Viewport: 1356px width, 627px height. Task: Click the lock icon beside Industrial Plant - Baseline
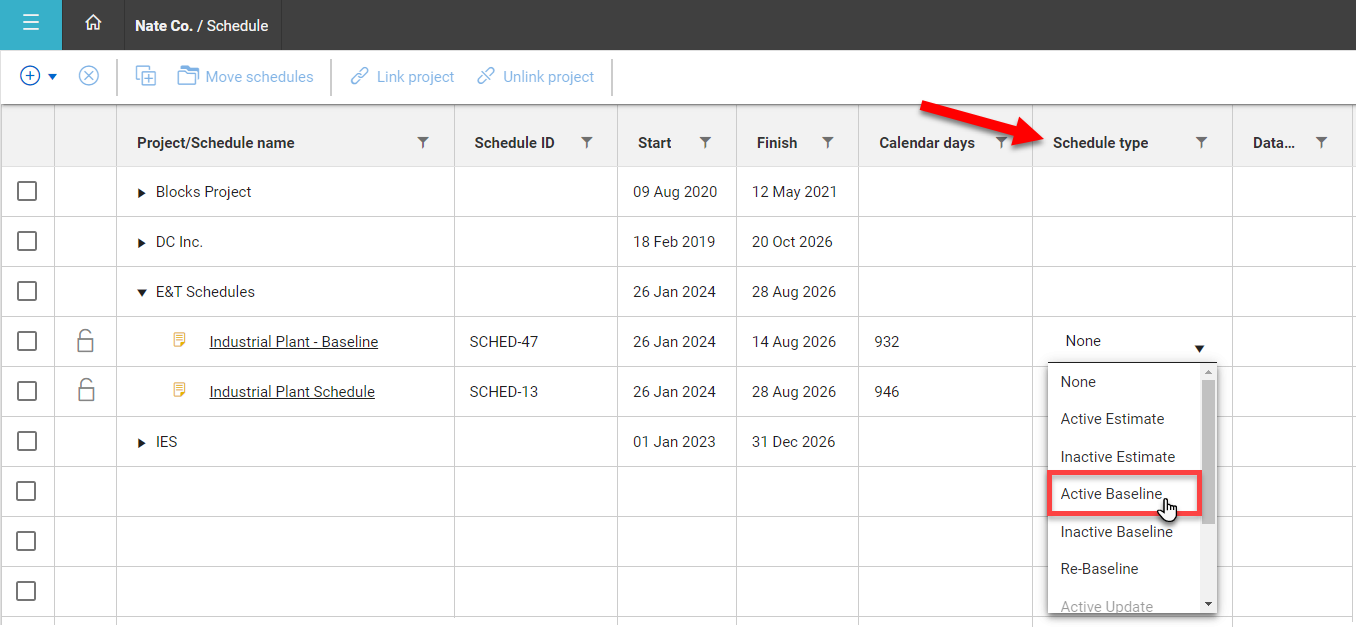tap(85, 341)
